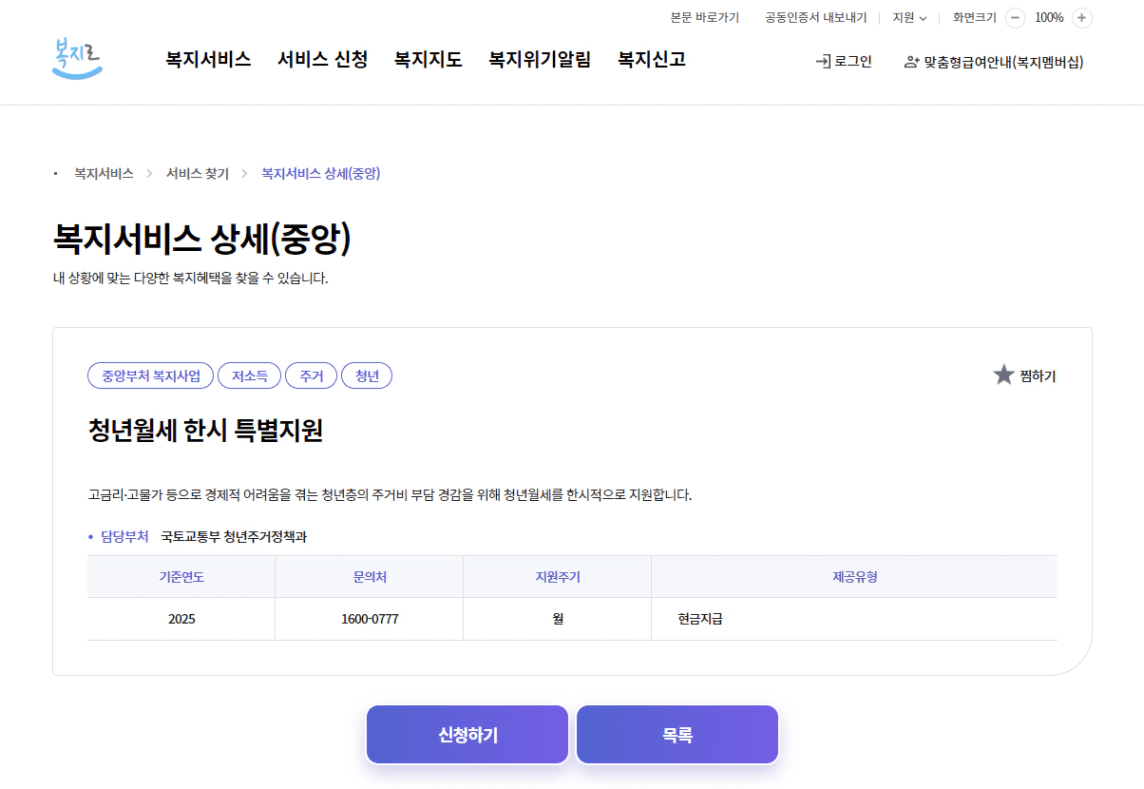
Task: Click the 100% screen size value
Action: [x=1048, y=18]
